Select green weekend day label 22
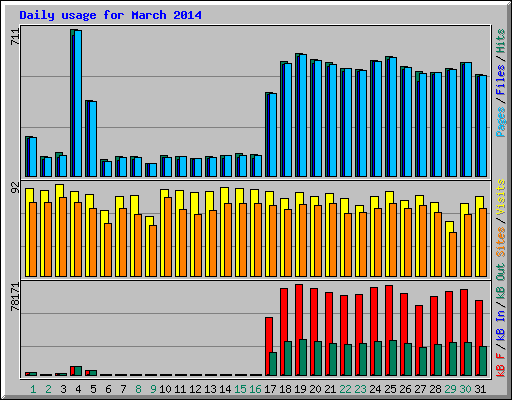This screenshot has height=400, width=512. pos(345,389)
